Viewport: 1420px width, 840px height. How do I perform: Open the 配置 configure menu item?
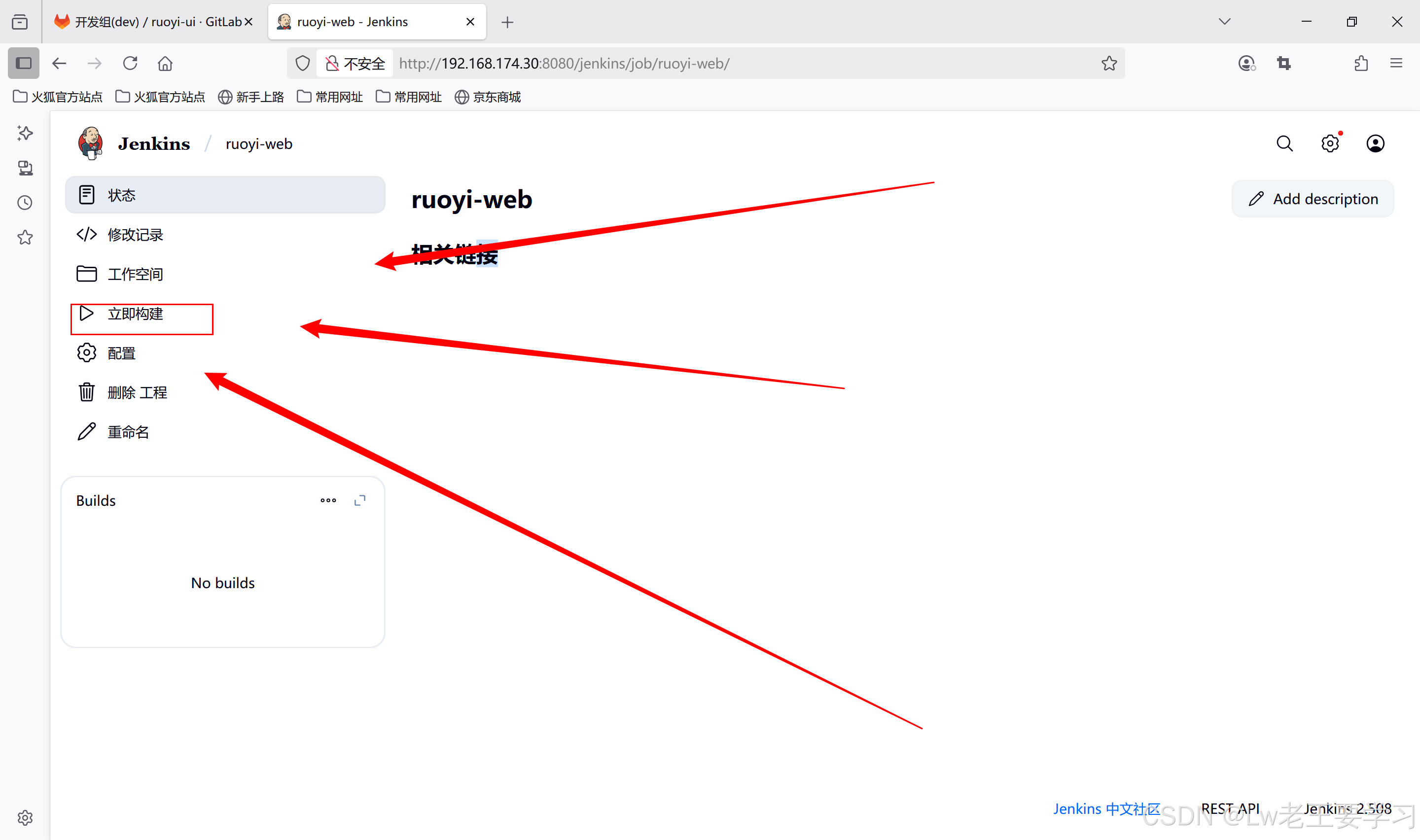tap(121, 353)
